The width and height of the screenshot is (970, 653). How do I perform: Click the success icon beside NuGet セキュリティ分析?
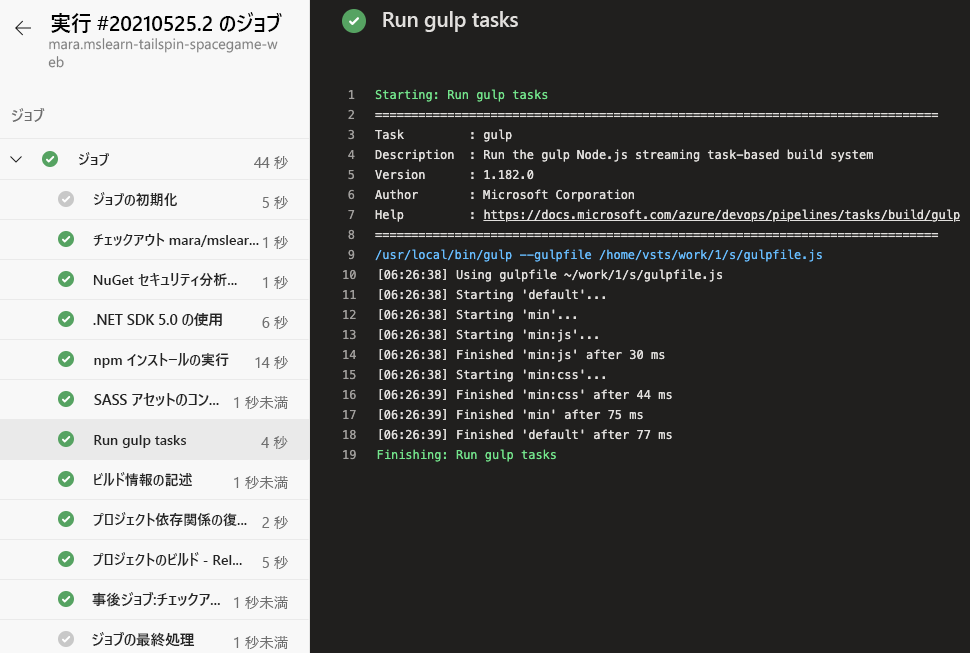[x=66, y=280]
